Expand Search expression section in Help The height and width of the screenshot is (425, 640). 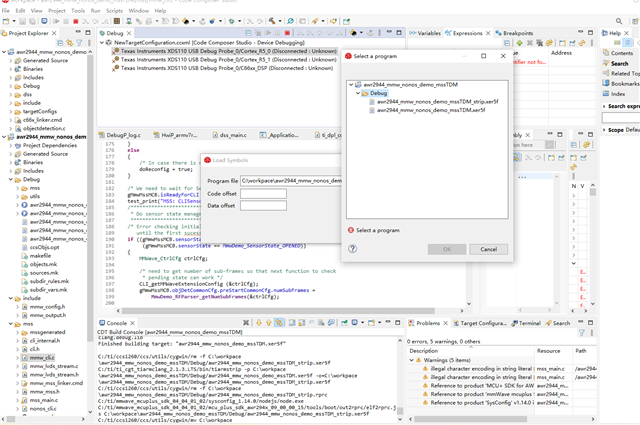click(x=604, y=106)
